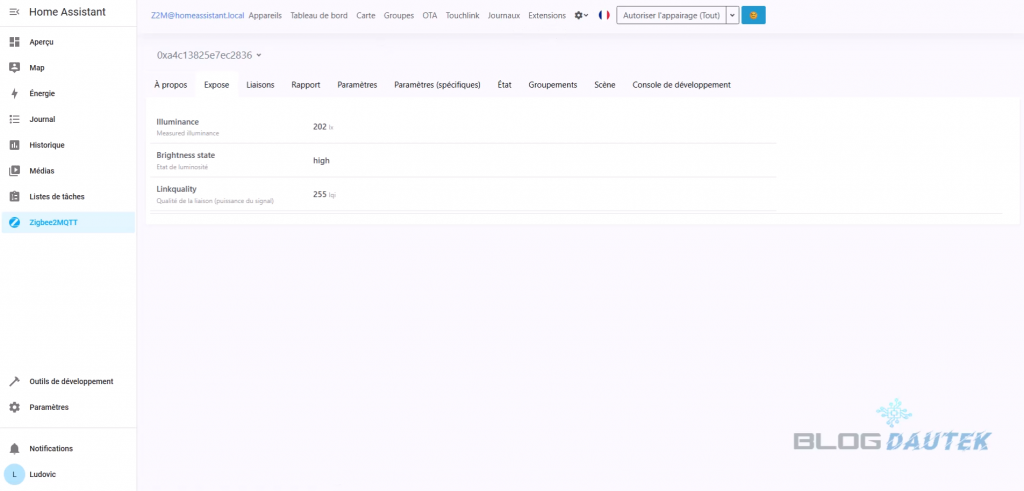Open the Journal list icon

14,119
